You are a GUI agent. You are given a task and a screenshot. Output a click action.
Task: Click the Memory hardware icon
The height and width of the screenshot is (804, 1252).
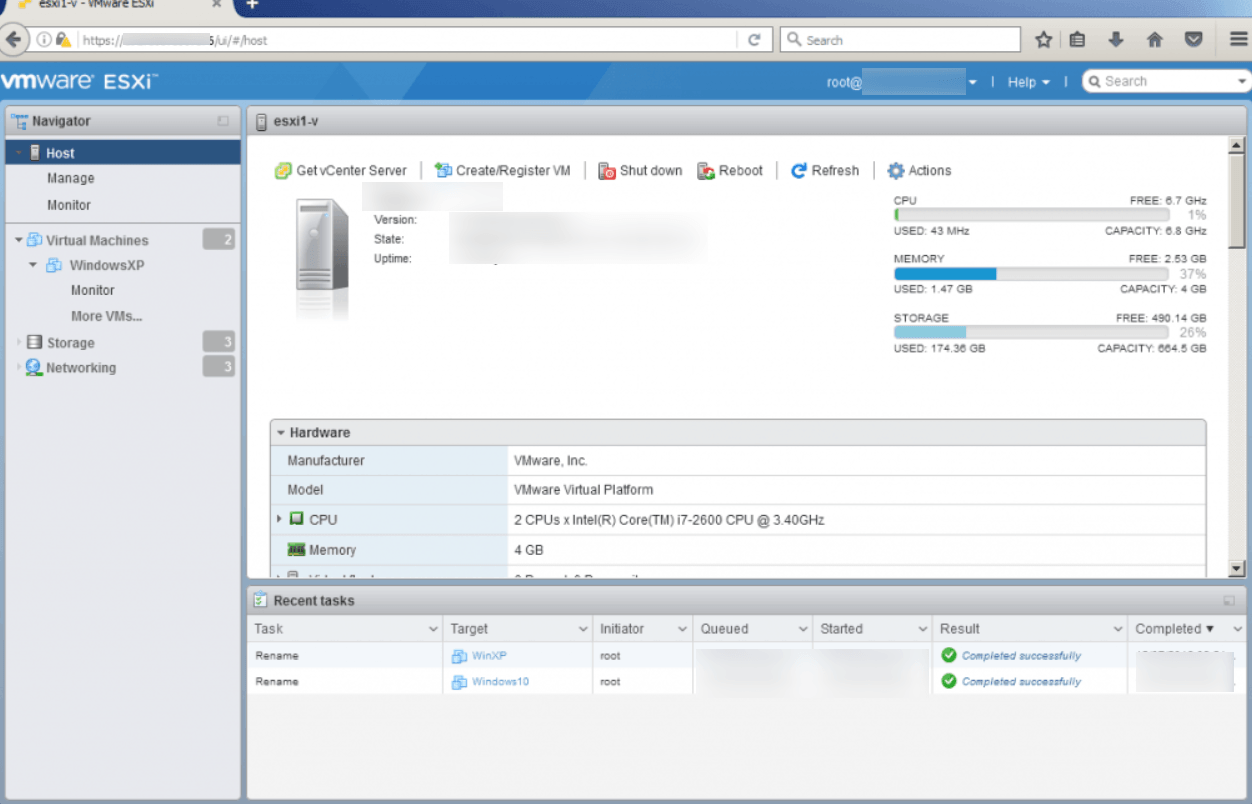(296, 549)
